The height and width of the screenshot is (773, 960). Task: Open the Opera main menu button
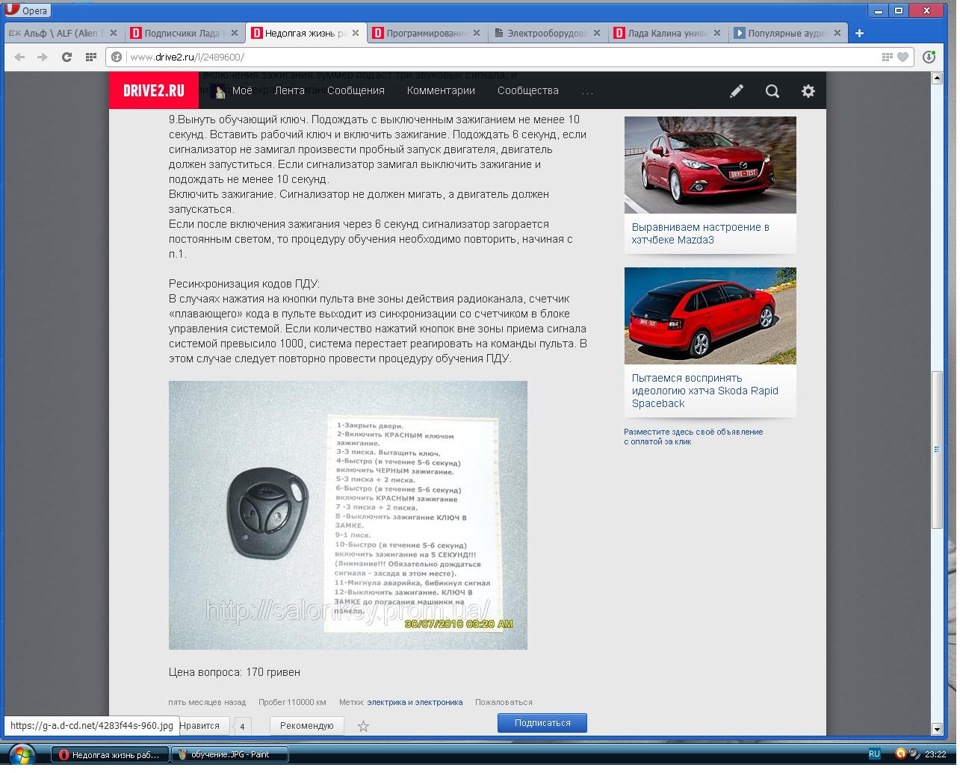pos(27,10)
